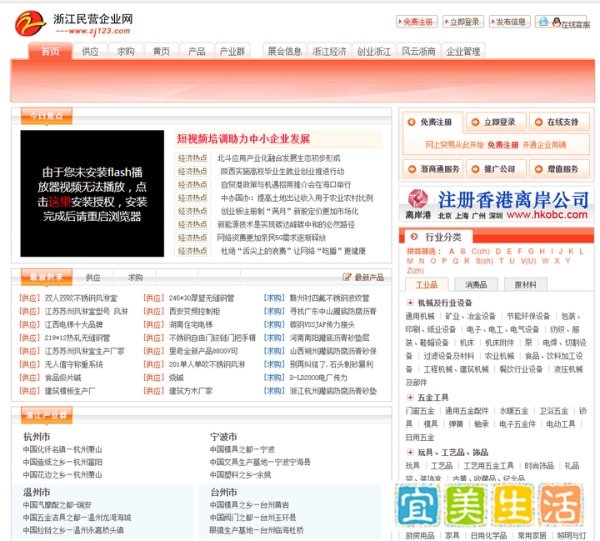Open 湖南住宅电梯 supply listing

pos(191,325)
